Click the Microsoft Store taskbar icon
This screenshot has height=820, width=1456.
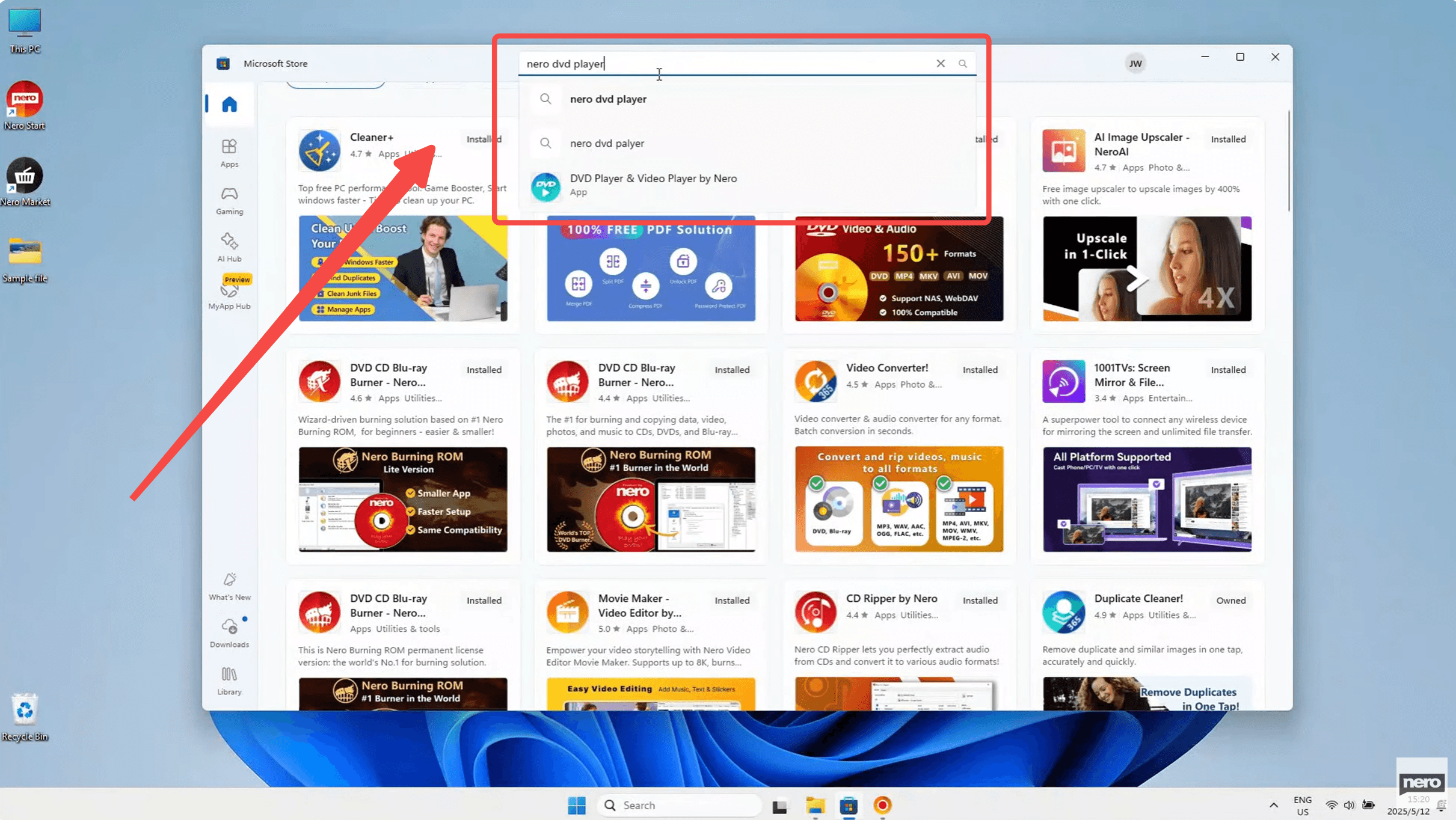click(849, 806)
